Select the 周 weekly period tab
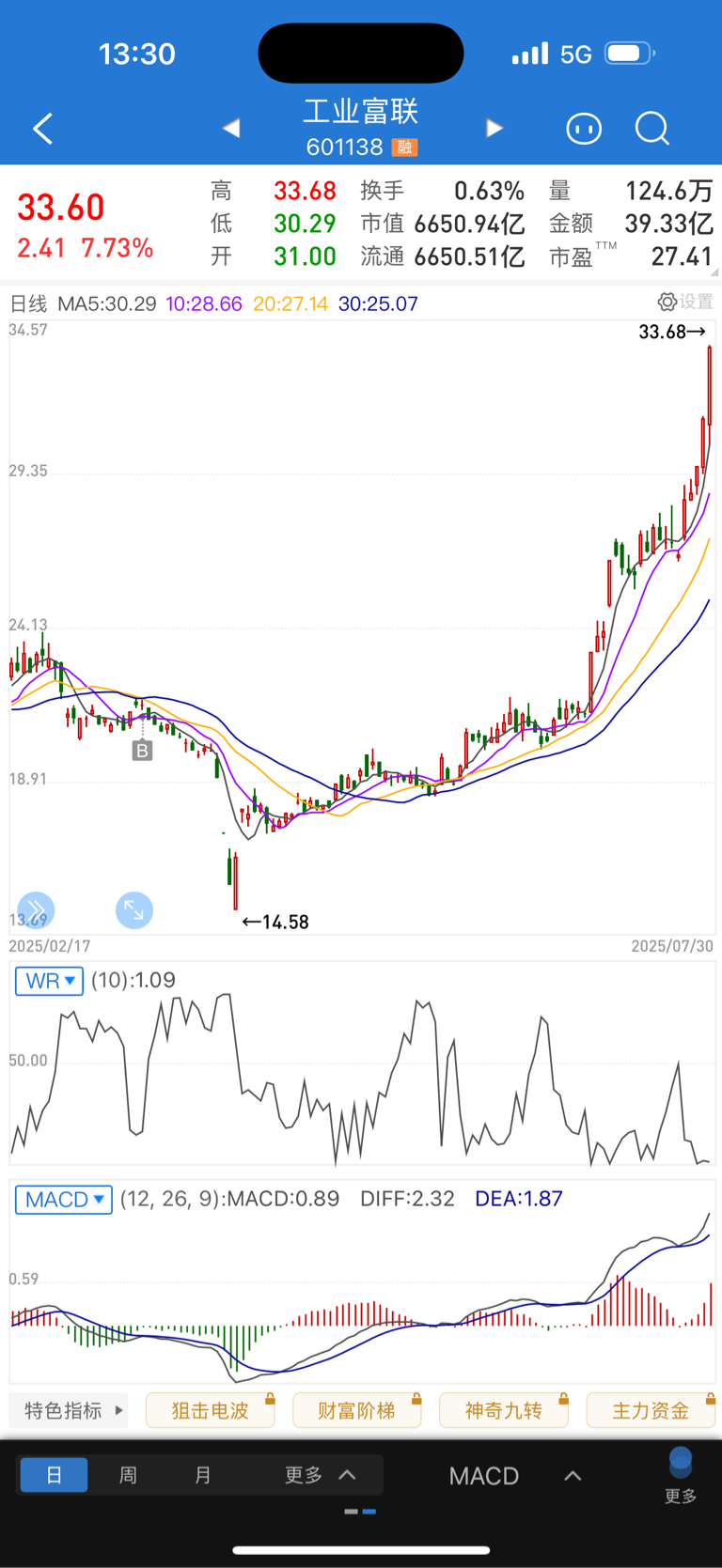 [128, 1475]
